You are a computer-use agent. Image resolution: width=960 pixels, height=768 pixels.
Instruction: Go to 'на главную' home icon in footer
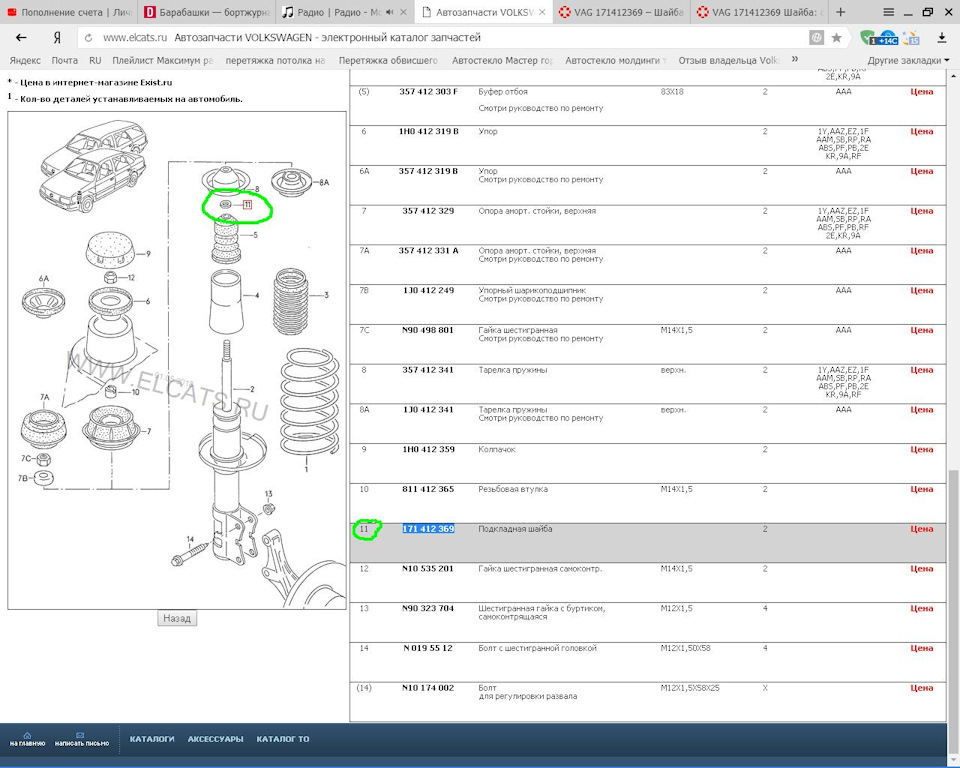click(27, 739)
